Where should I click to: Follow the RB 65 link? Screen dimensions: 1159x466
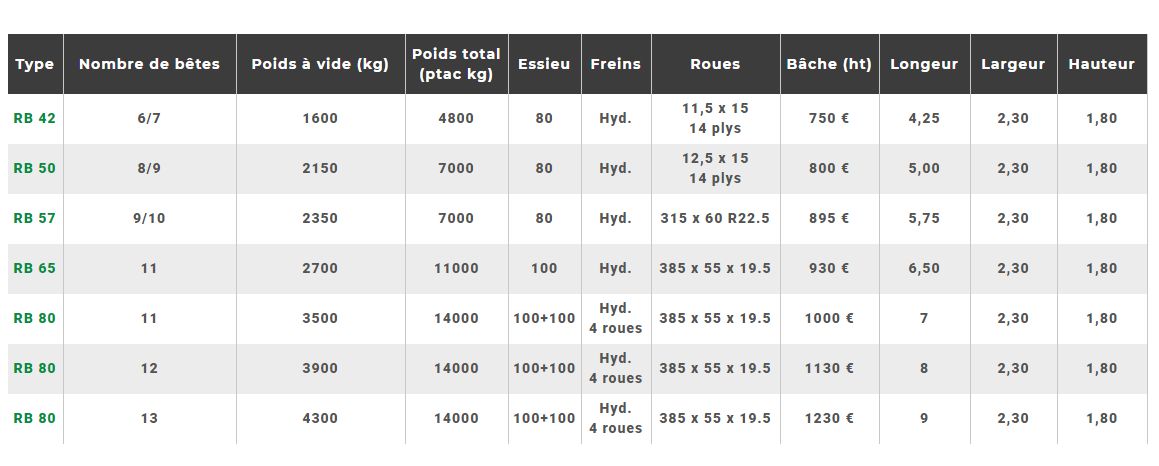(35, 268)
